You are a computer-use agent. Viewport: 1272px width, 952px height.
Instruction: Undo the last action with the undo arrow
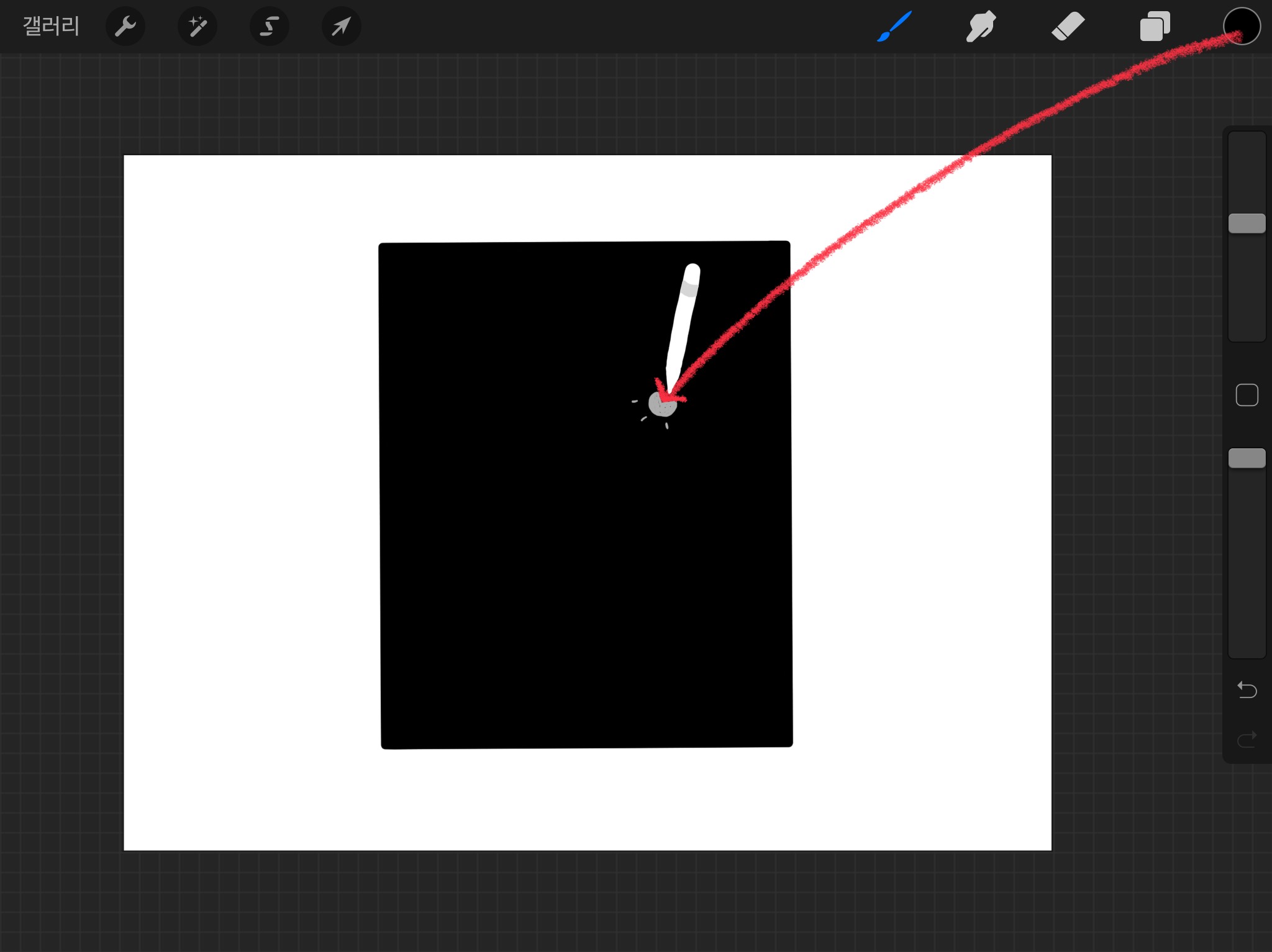1247,689
